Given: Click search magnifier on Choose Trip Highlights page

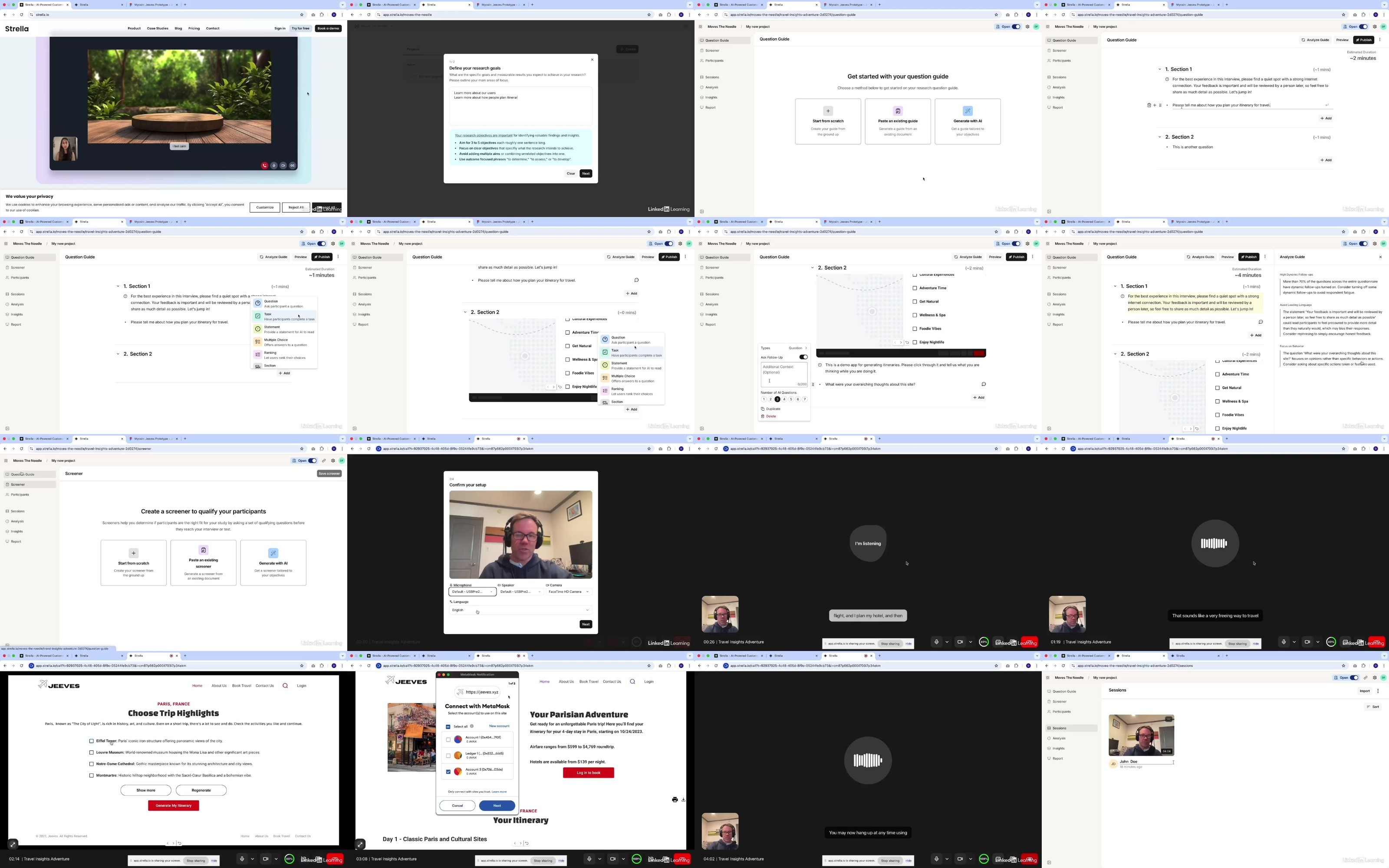Looking at the screenshot, I should click(x=285, y=685).
